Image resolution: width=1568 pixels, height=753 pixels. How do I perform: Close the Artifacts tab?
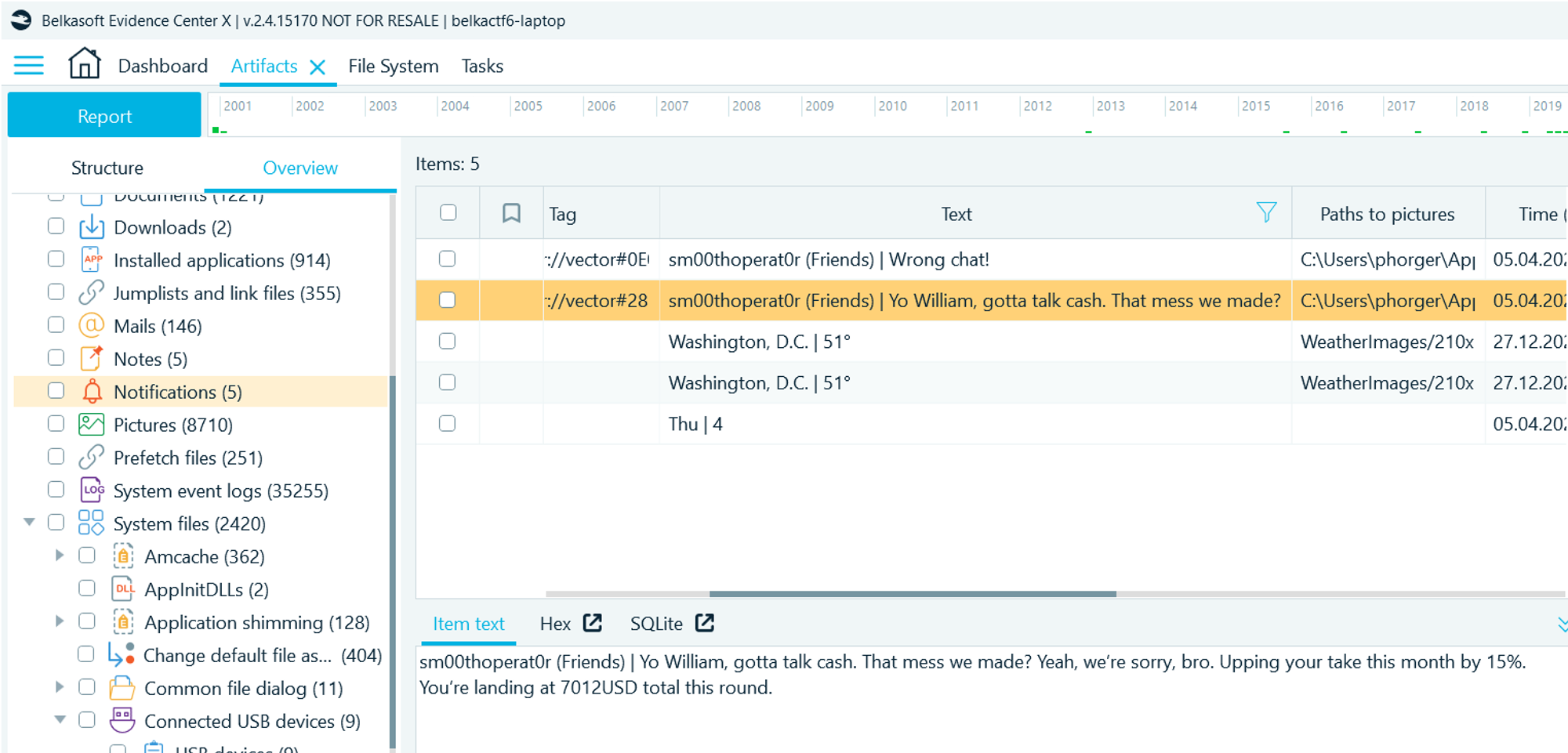click(318, 67)
